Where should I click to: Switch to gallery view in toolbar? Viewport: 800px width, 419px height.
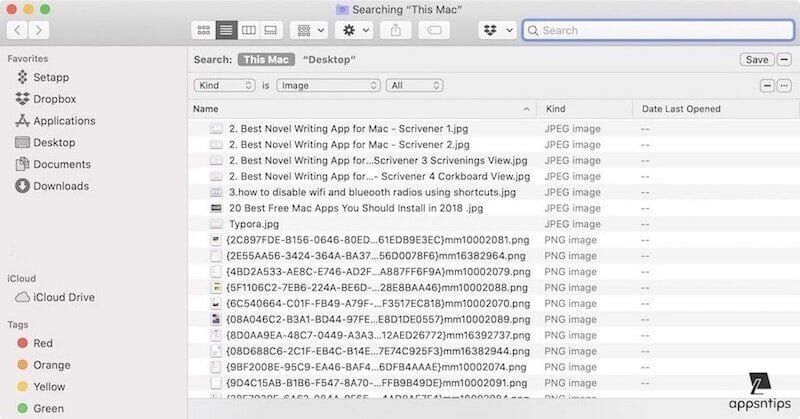pyautogui.click(x=271, y=31)
